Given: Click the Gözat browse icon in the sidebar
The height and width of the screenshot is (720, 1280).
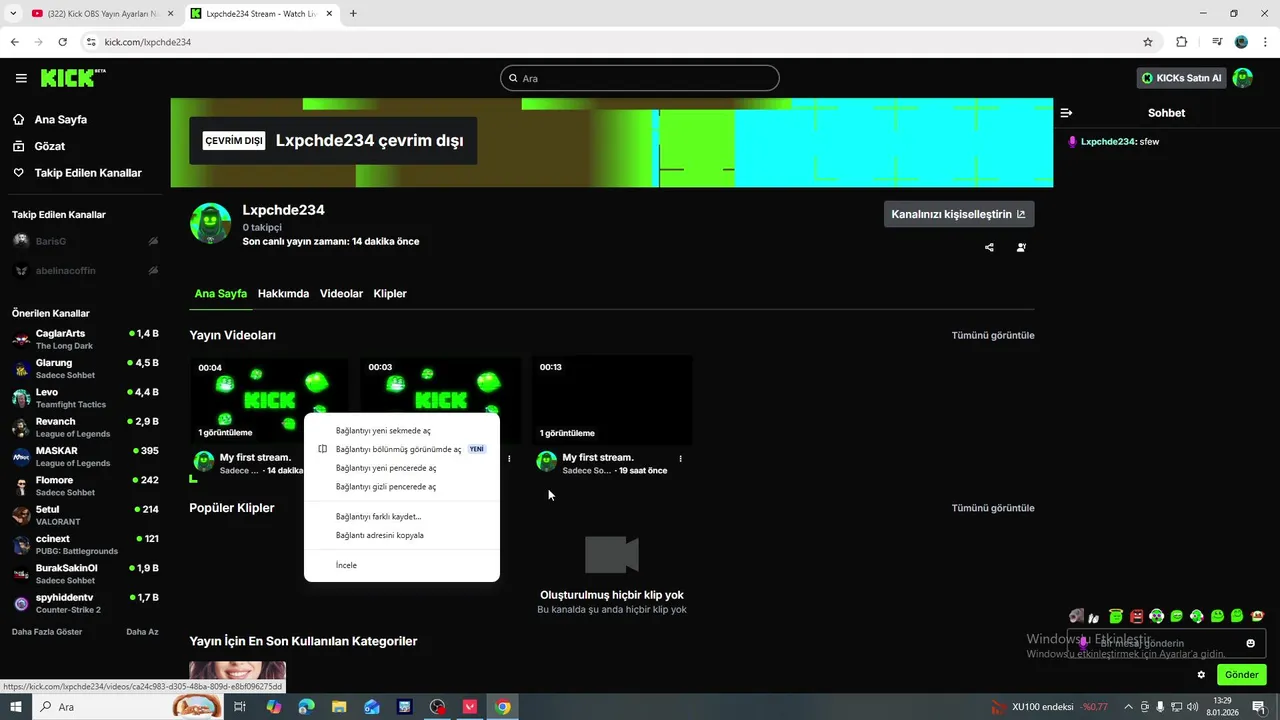Looking at the screenshot, I should click(x=19, y=146).
